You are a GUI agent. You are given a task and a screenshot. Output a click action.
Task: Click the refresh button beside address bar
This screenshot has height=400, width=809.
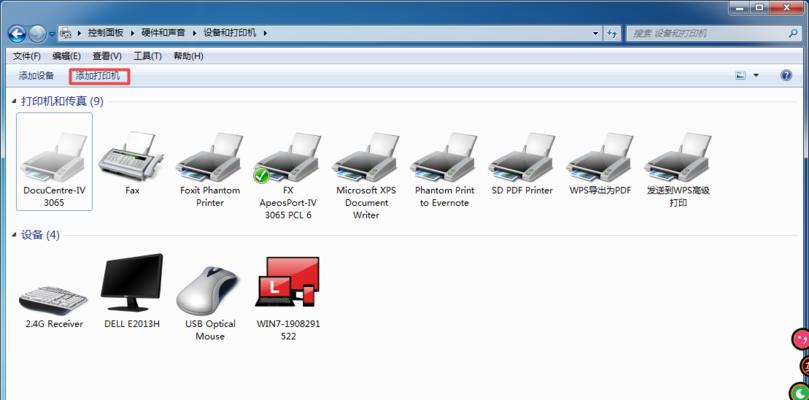pyautogui.click(x=612, y=34)
